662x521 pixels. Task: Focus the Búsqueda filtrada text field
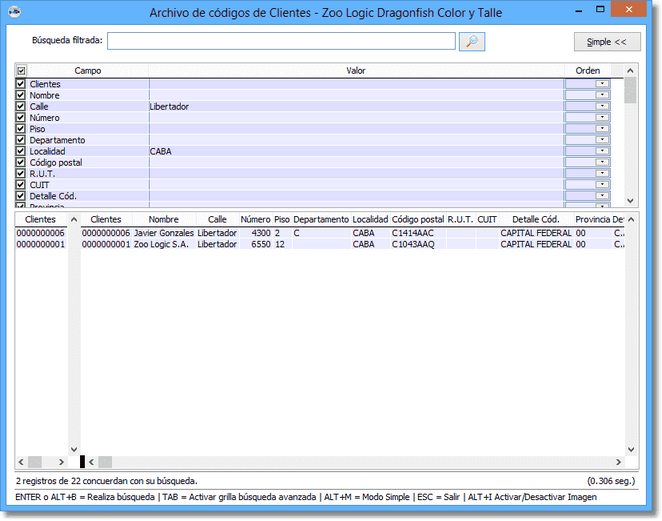[281, 41]
